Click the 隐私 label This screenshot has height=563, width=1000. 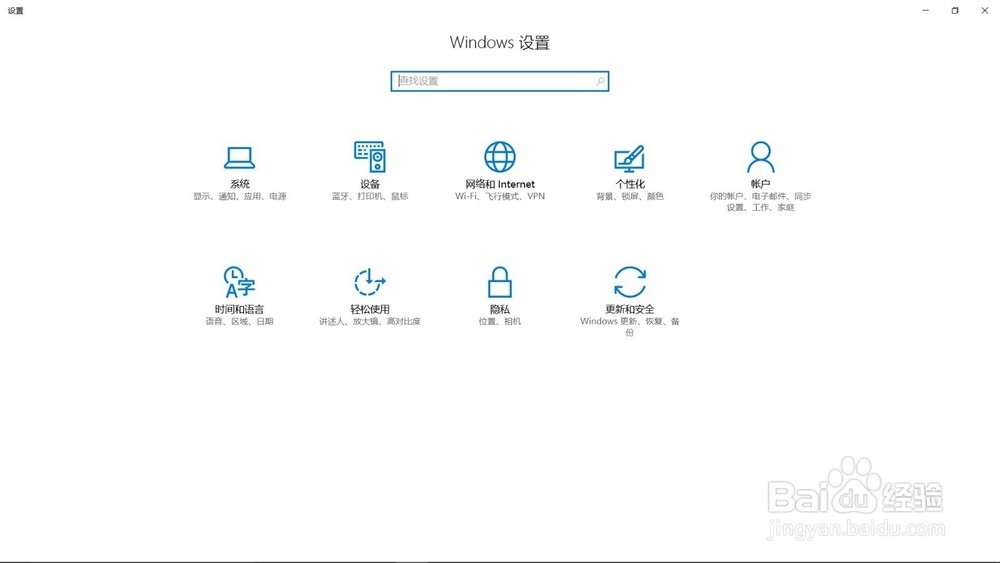click(499, 309)
